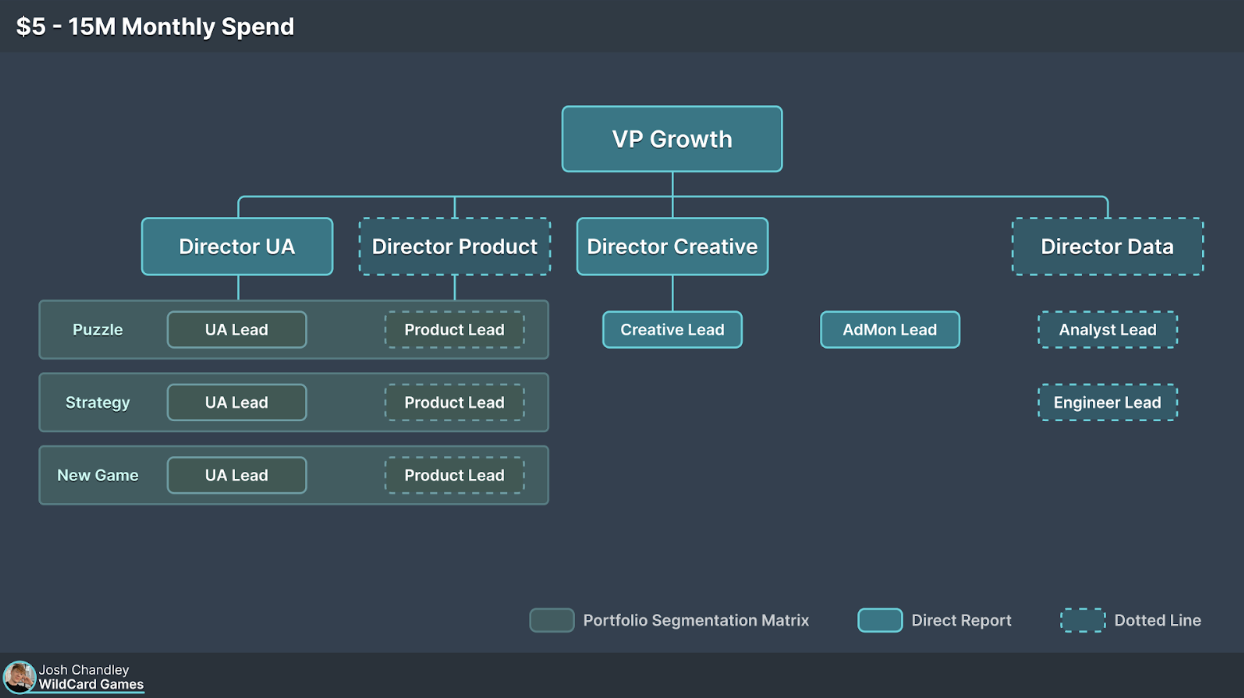Select Product Lead in the Puzzle row
The height and width of the screenshot is (698, 1244).
click(454, 330)
